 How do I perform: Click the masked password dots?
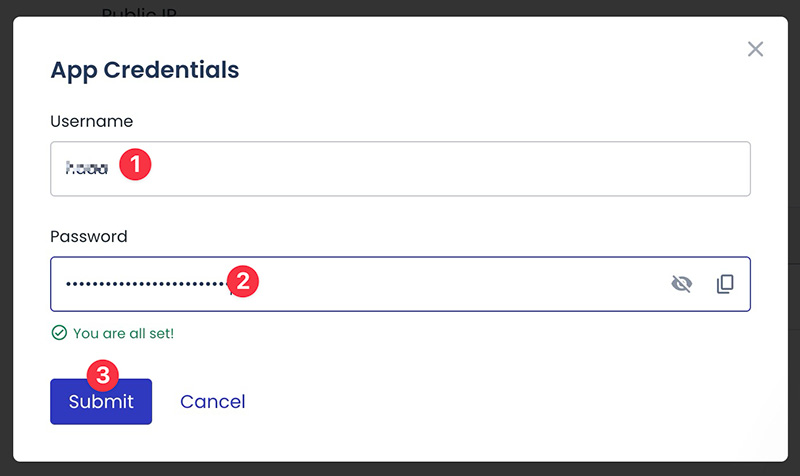pyautogui.click(x=145, y=285)
